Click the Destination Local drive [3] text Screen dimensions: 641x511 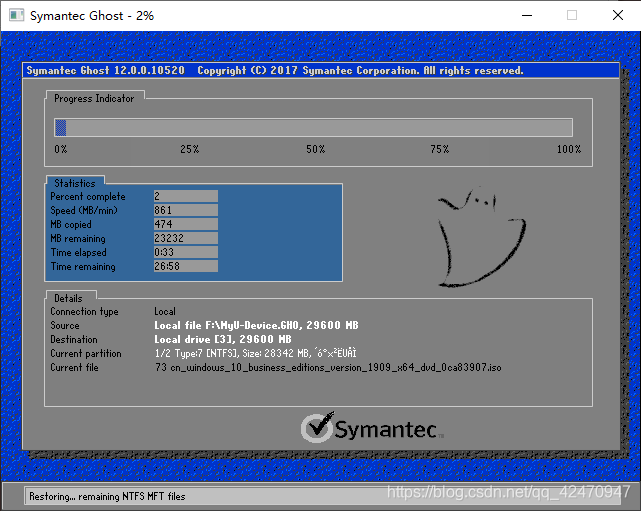tap(223, 339)
